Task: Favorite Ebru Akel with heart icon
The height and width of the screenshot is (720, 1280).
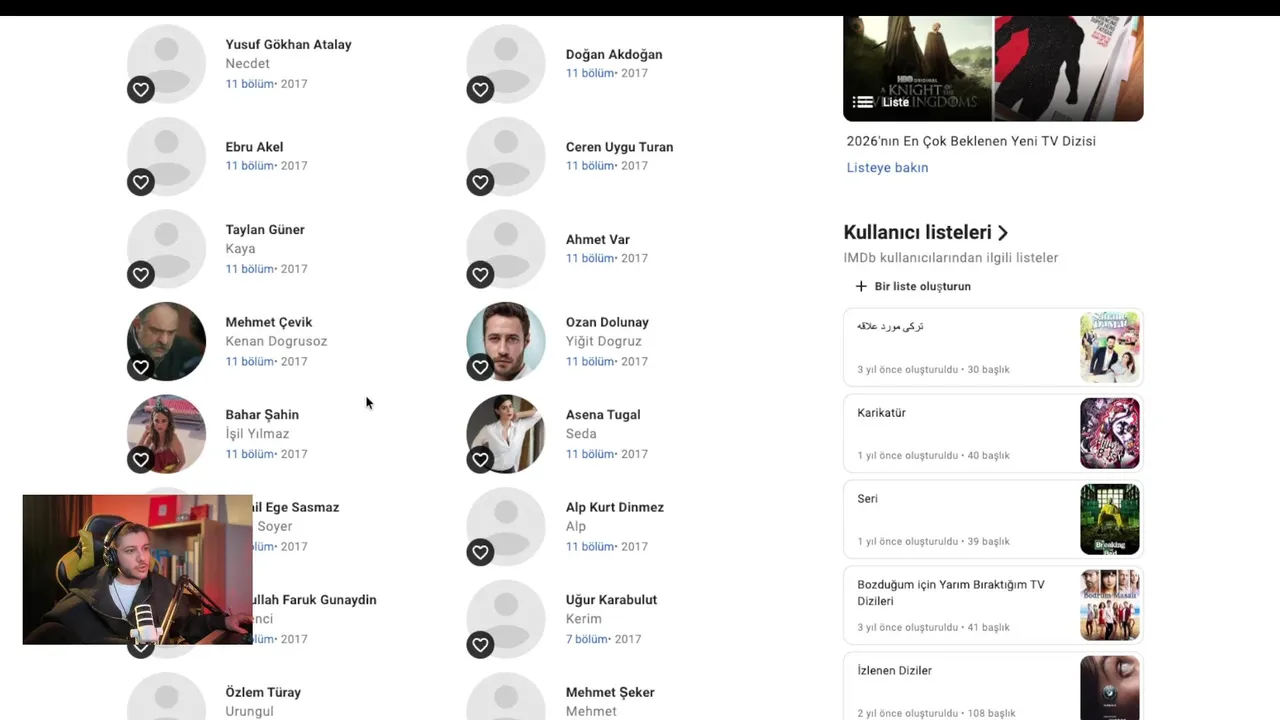Action: tap(141, 182)
